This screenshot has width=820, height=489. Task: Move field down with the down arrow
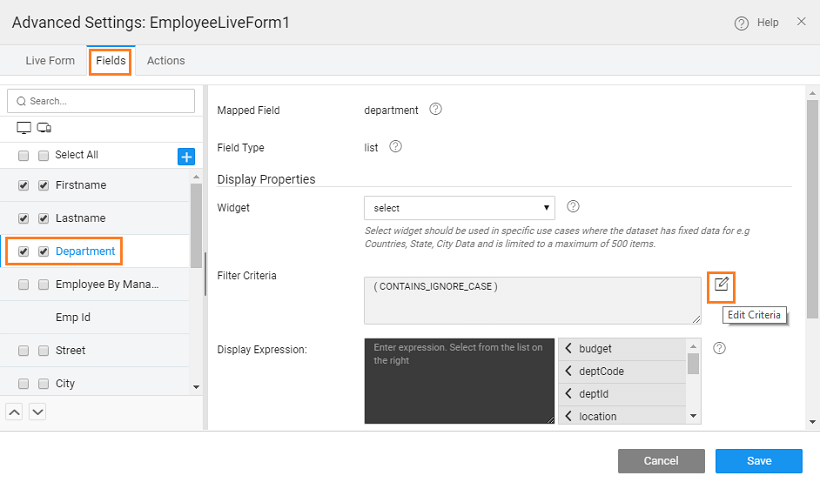click(38, 411)
